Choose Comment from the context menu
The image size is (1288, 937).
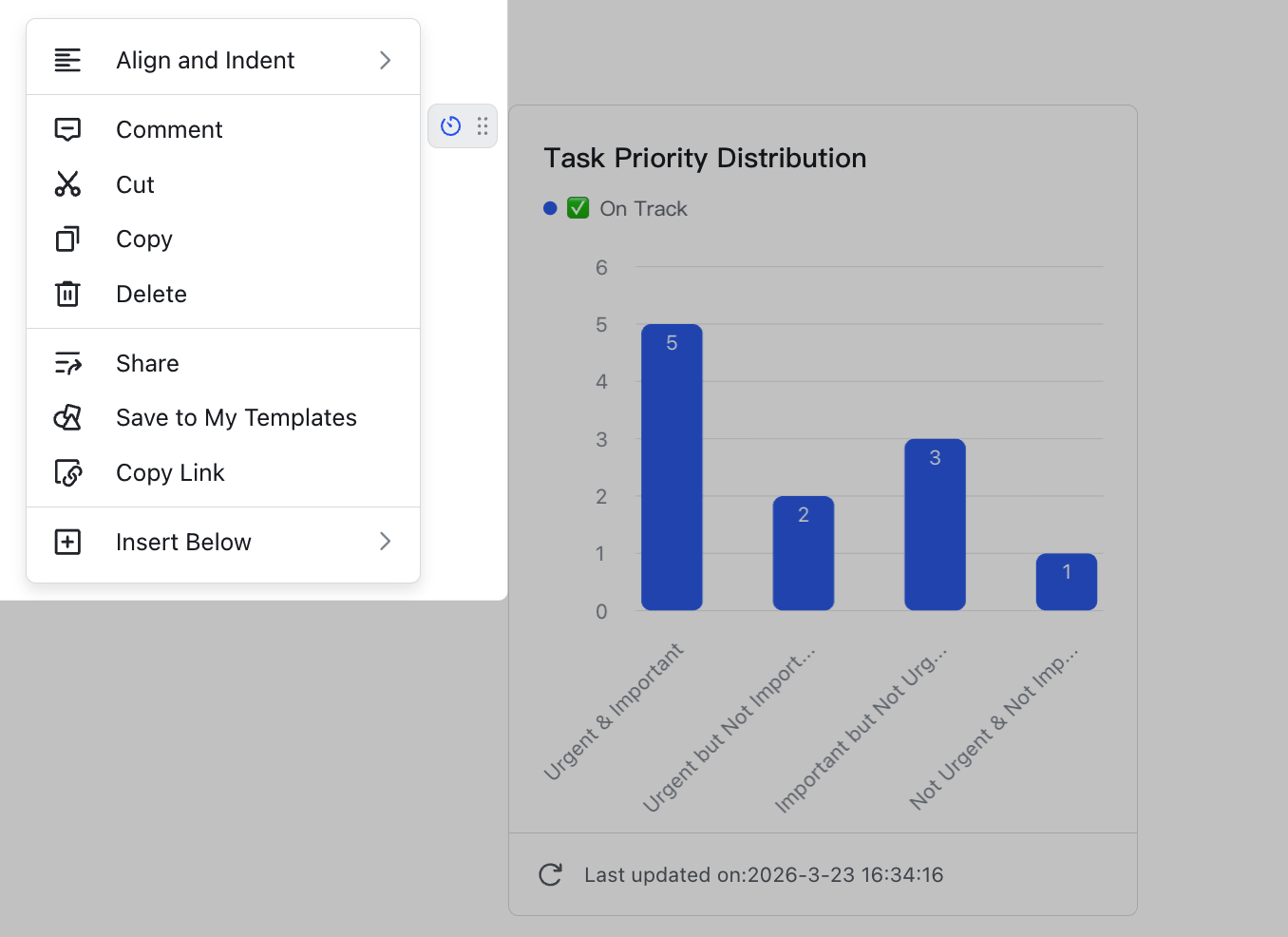click(223, 129)
